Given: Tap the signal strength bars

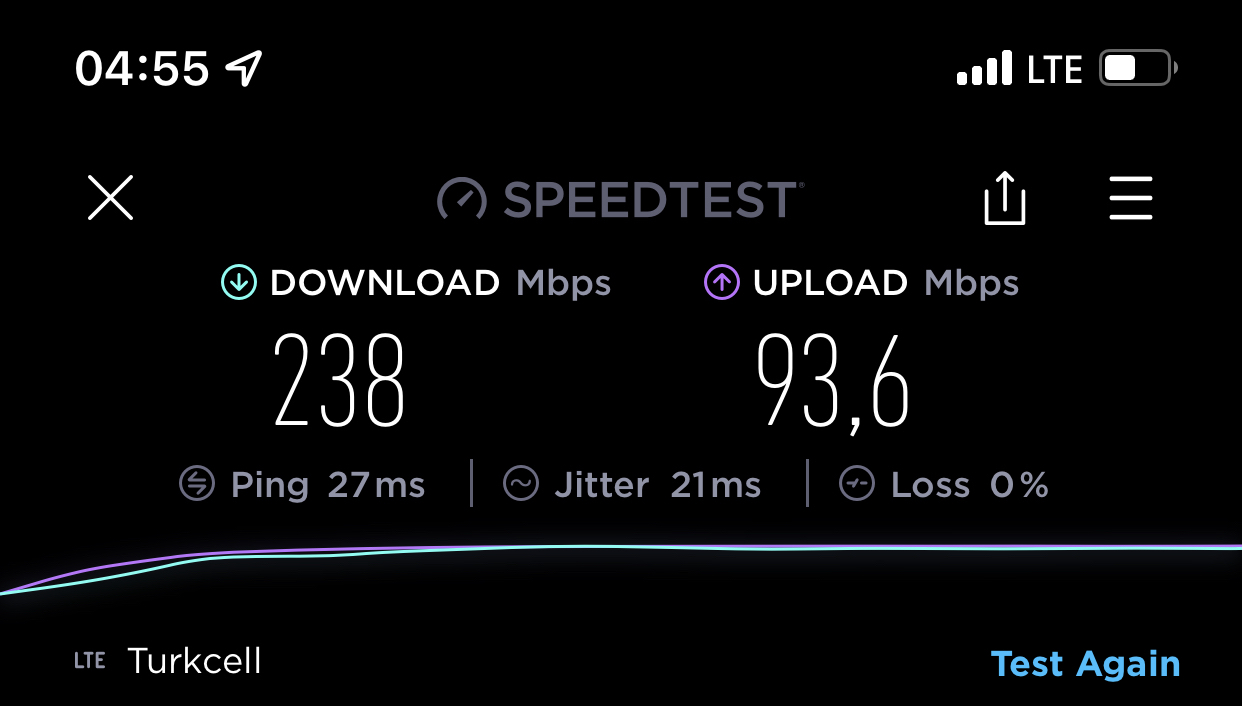Looking at the screenshot, I should [984, 69].
